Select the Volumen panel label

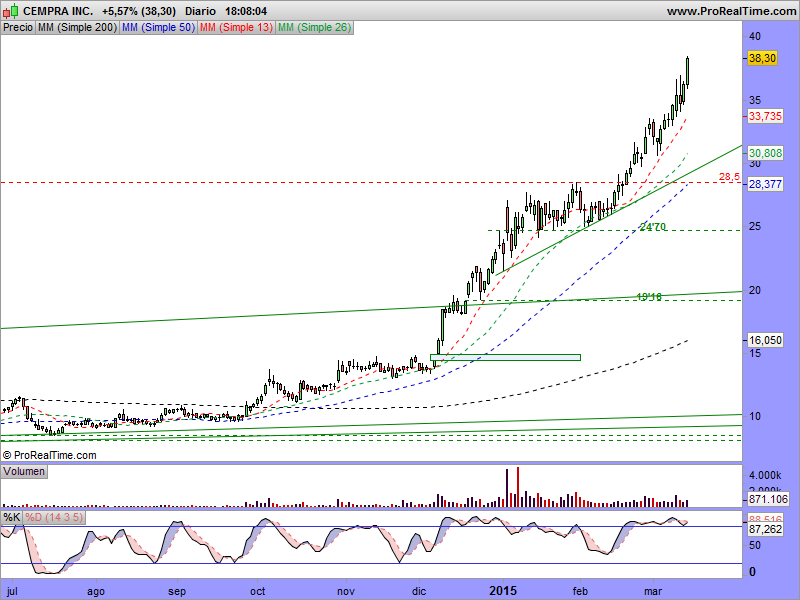pos(24,471)
